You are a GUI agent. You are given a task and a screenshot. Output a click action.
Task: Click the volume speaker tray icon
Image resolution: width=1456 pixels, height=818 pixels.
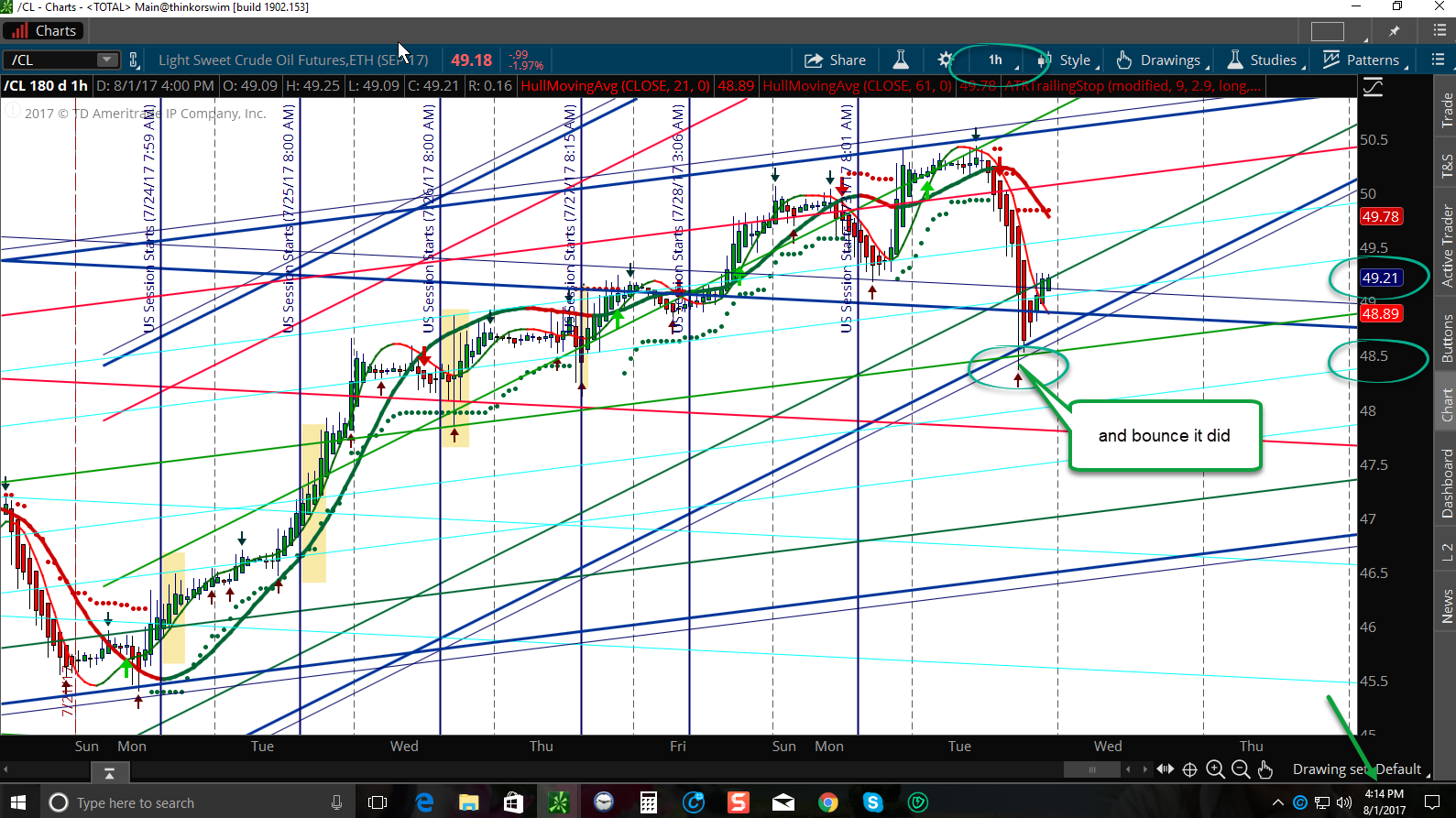tap(1344, 802)
